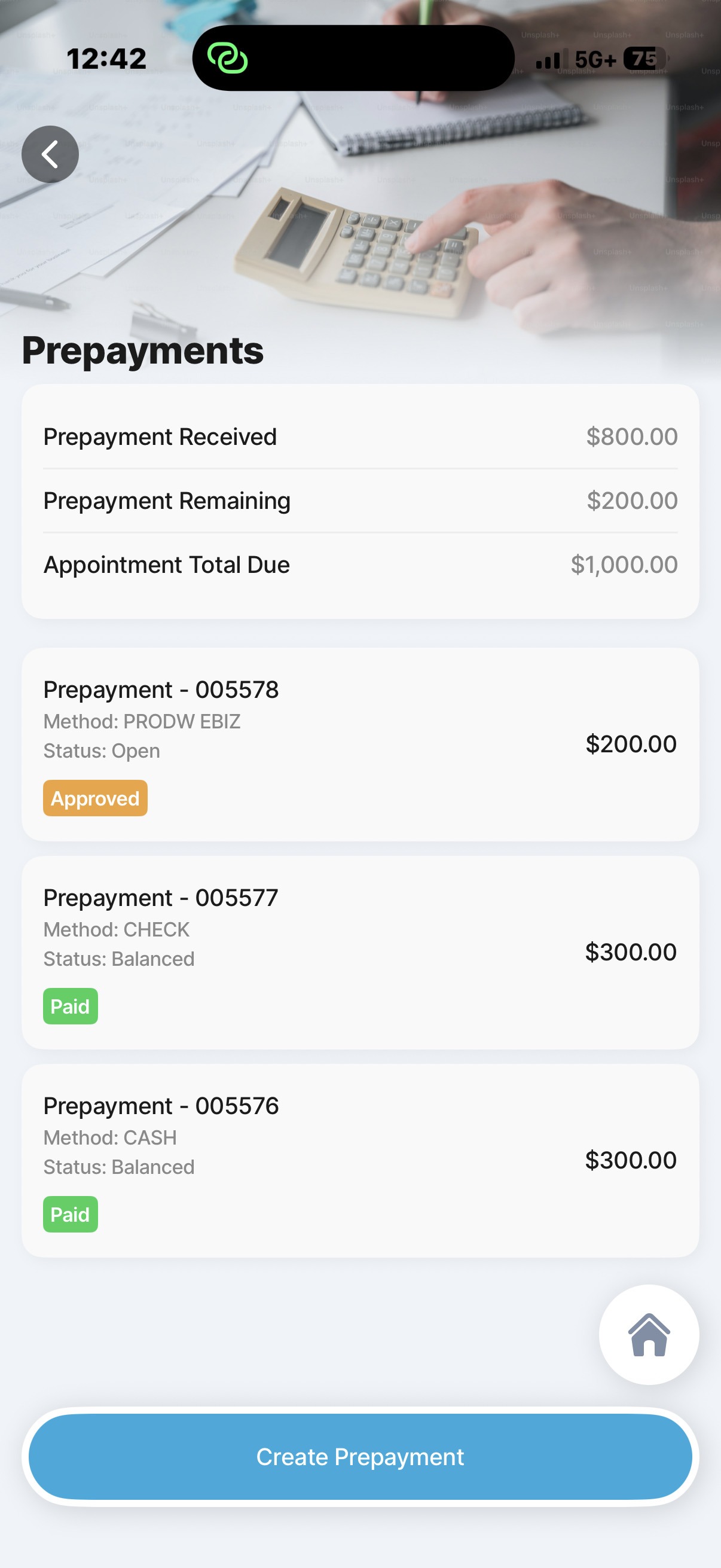Tap the $300.00 amount on prepayment 005577

[630, 952]
